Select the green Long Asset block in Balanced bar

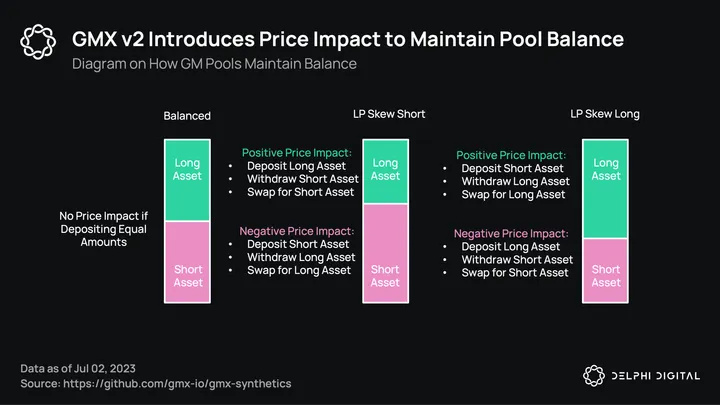187,180
